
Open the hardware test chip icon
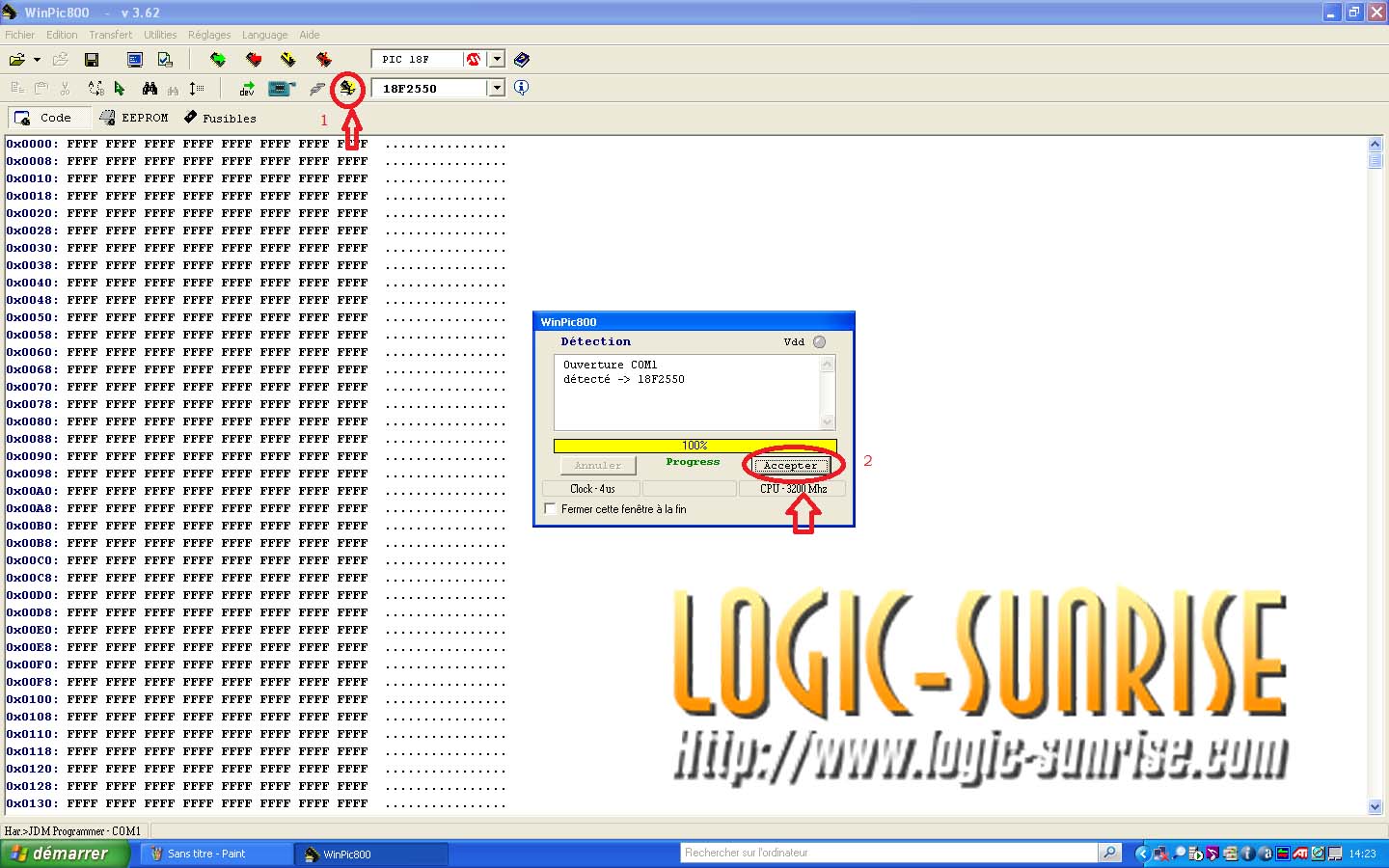tap(281, 89)
